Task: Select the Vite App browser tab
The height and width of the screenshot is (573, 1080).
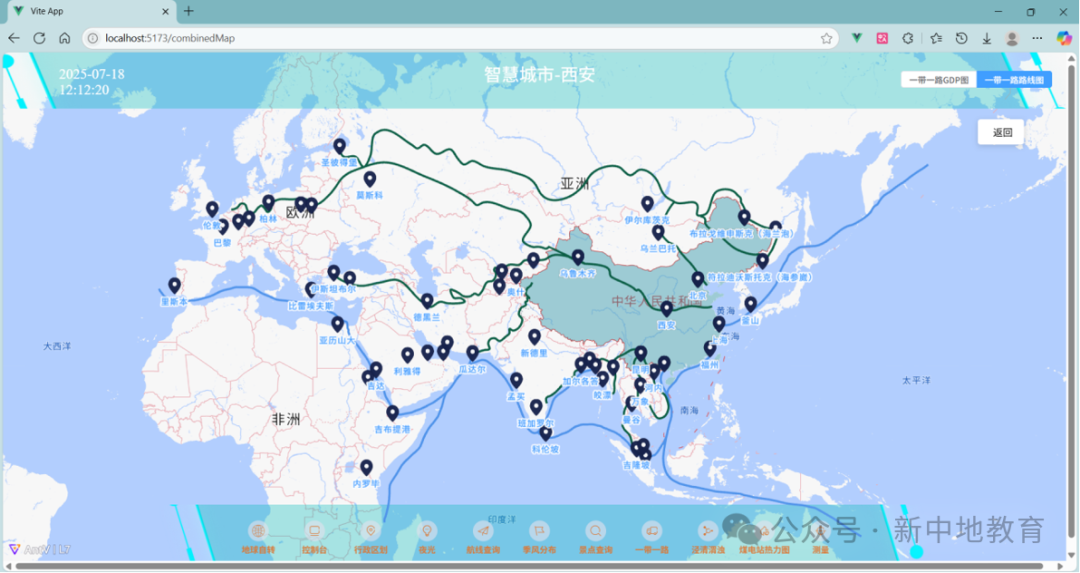Action: click(x=90, y=12)
